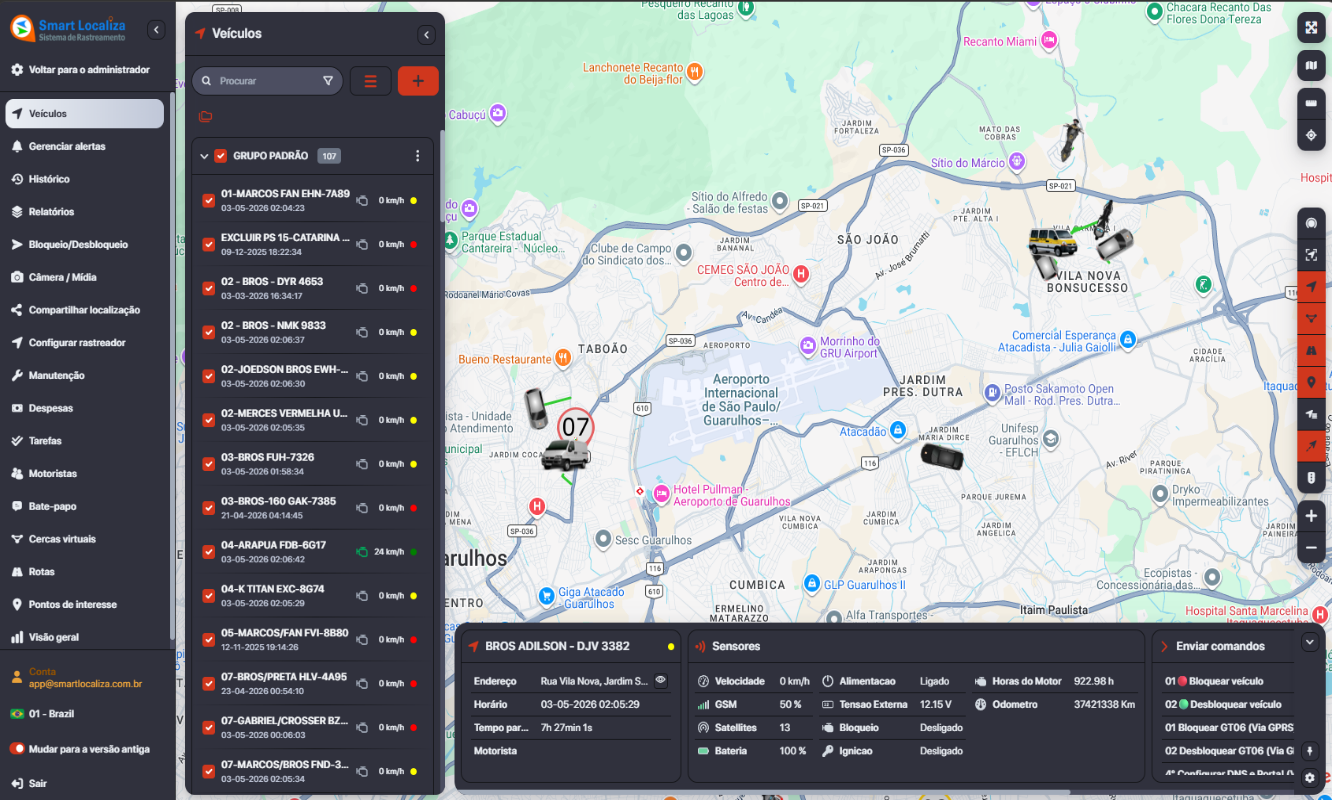This screenshot has height=800, width=1332.
Task: Uncheck 02 - BROS - NMK 9833 checkbox
Action: click(209, 332)
